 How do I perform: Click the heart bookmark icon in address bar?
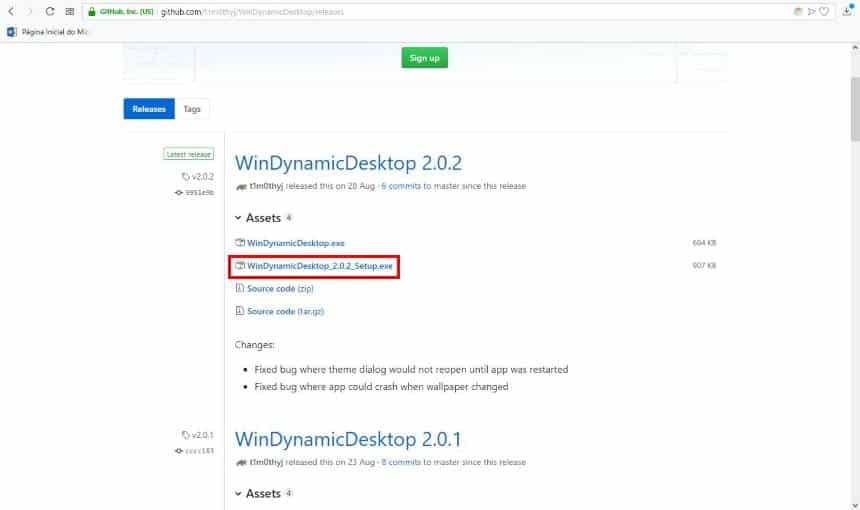[x=824, y=12]
